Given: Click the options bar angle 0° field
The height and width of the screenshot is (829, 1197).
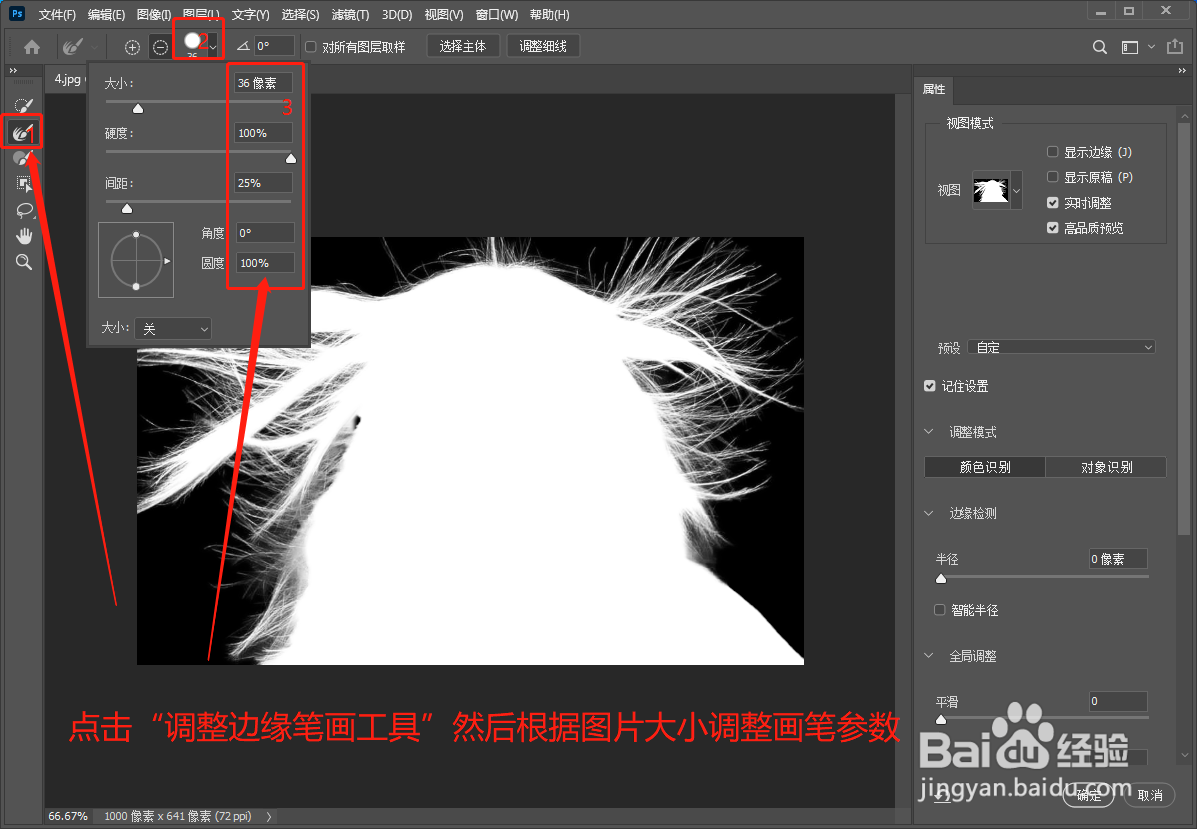Looking at the screenshot, I should 275,46.
